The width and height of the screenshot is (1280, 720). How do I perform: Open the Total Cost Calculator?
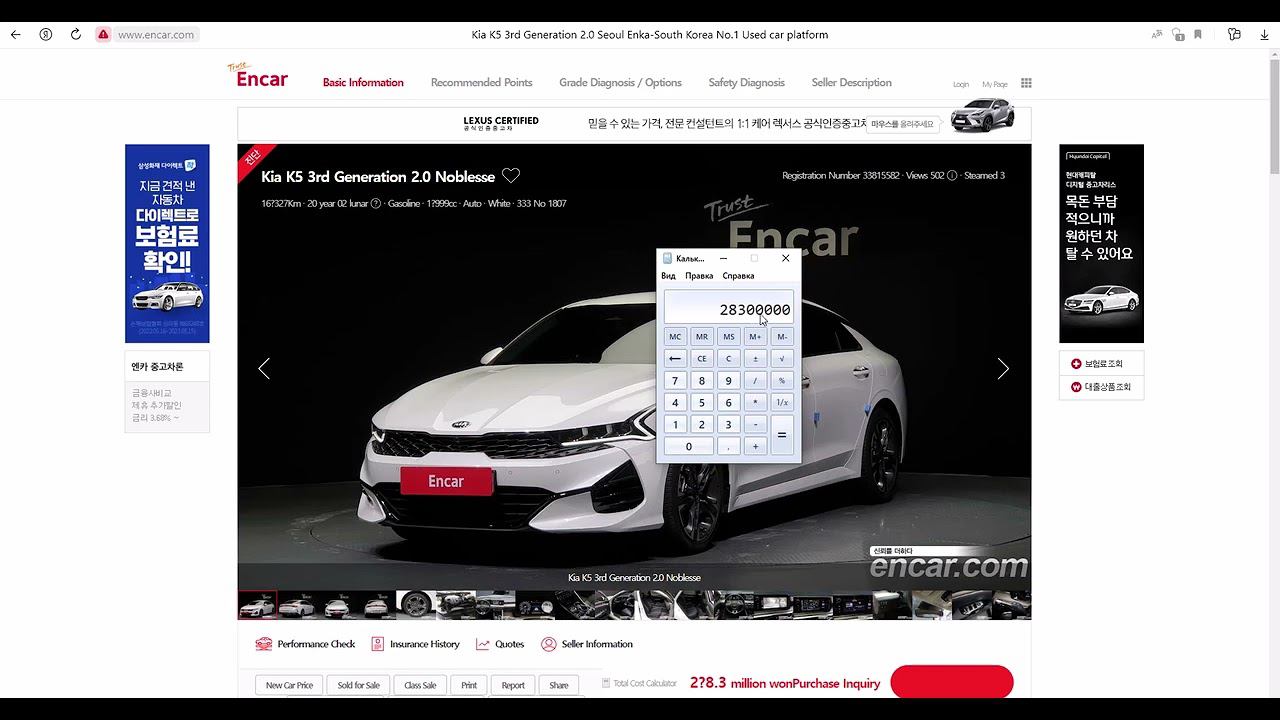640,684
